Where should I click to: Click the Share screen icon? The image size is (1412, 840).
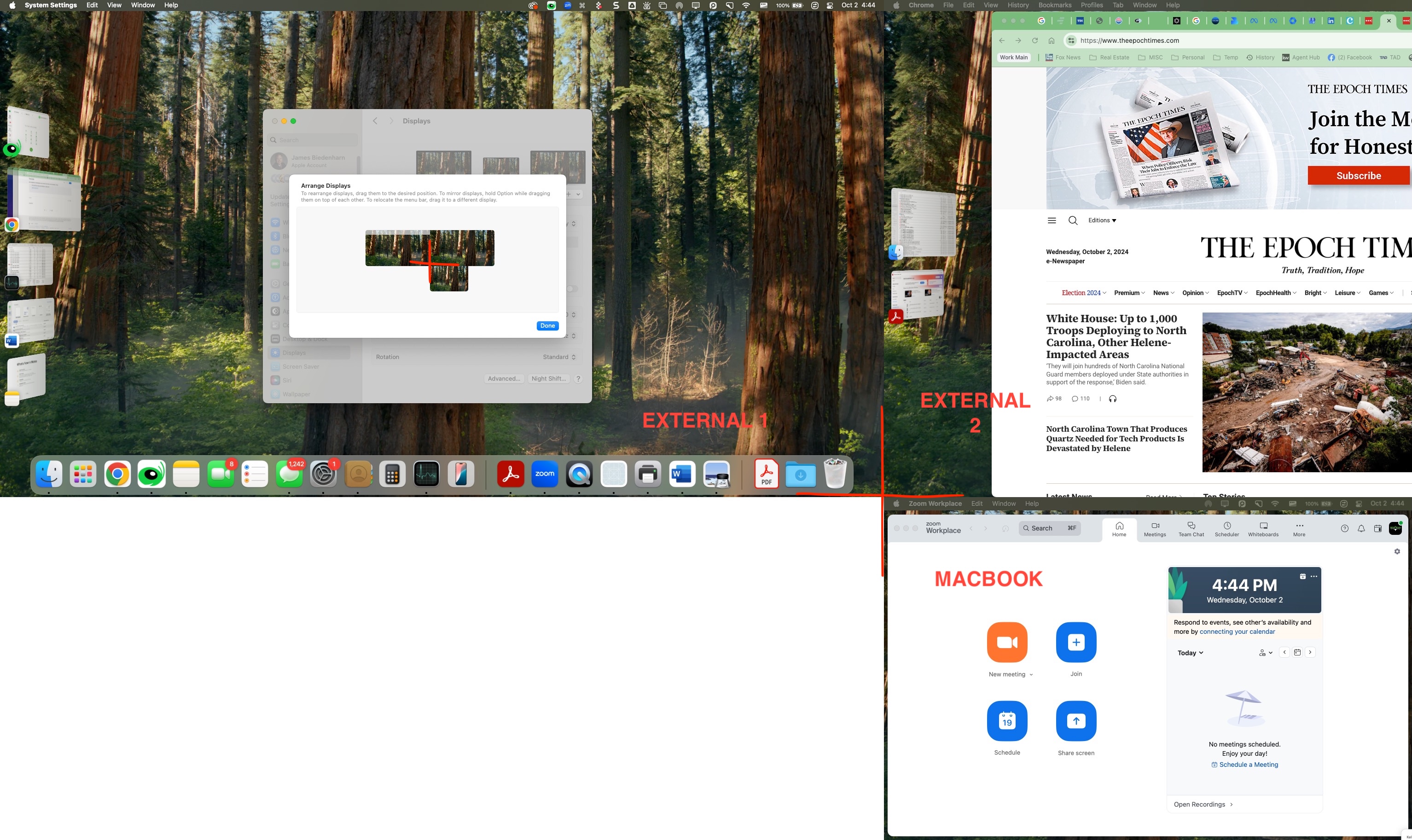tap(1076, 721)
